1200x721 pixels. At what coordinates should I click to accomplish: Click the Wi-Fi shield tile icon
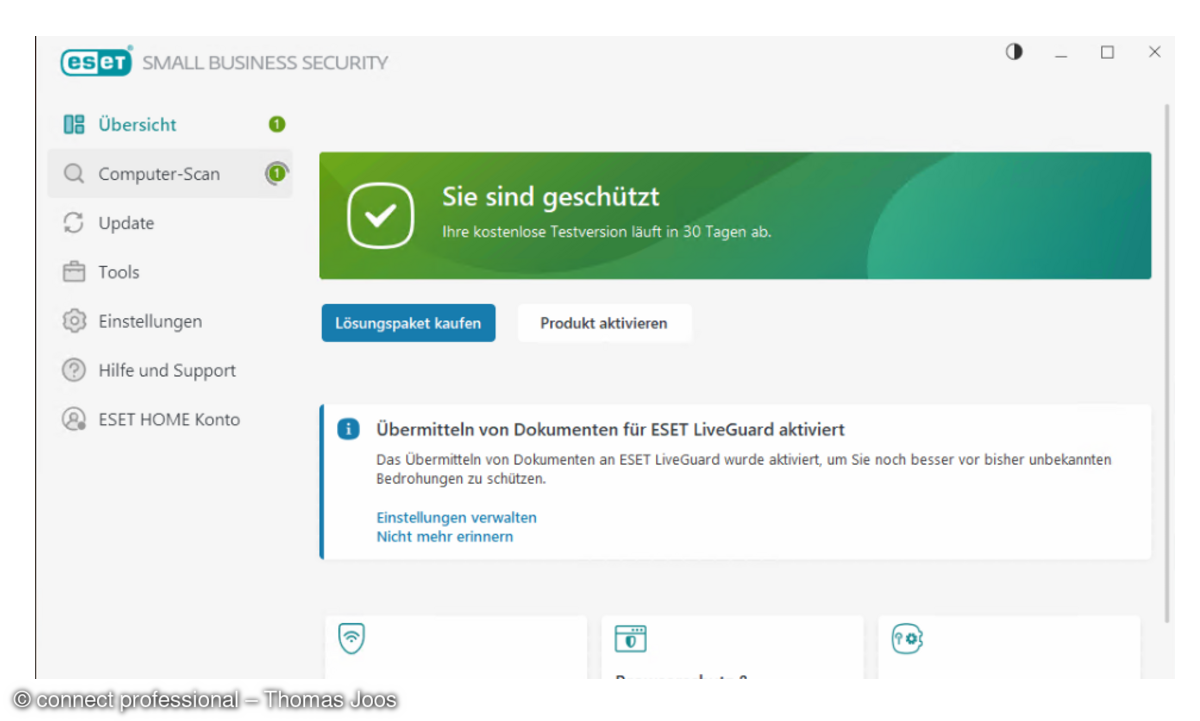351,638
